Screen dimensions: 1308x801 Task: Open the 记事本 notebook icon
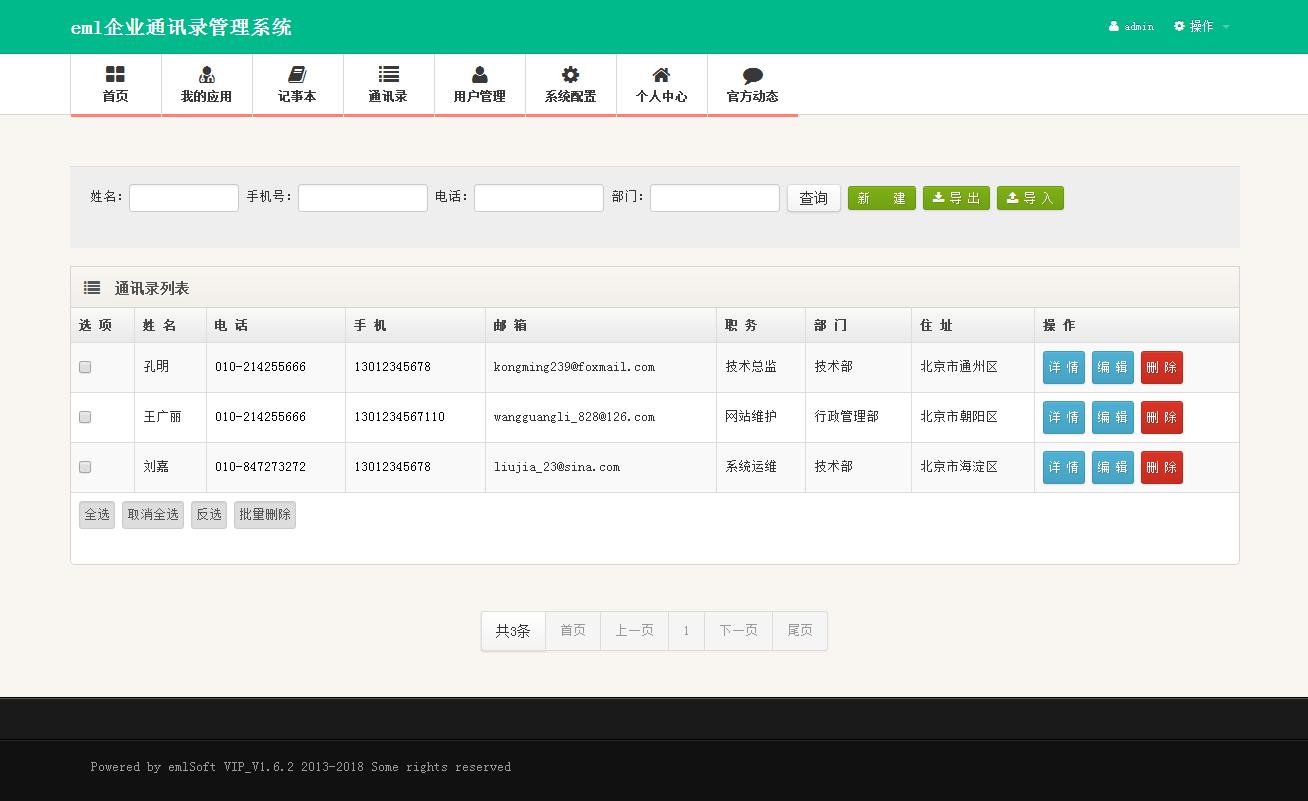(x=297, y=75)
